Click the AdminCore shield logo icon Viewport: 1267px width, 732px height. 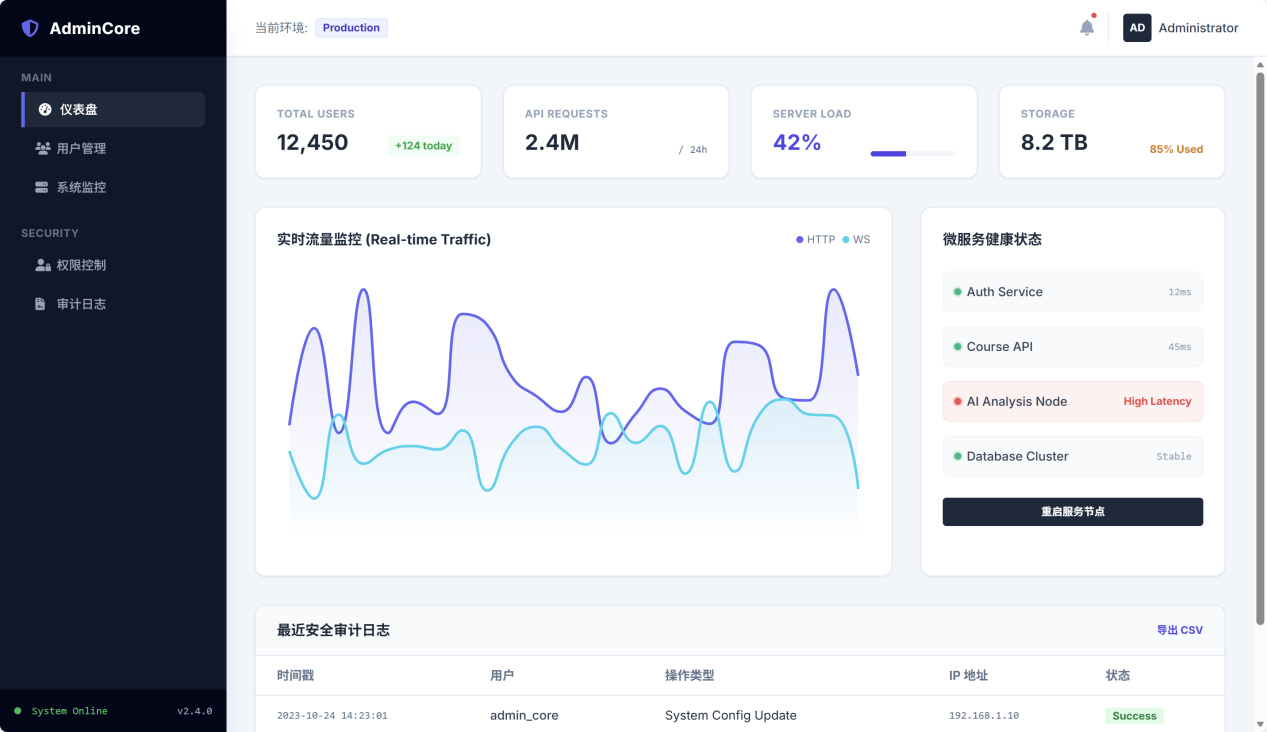pyautogui.click(x=30, y=28)
